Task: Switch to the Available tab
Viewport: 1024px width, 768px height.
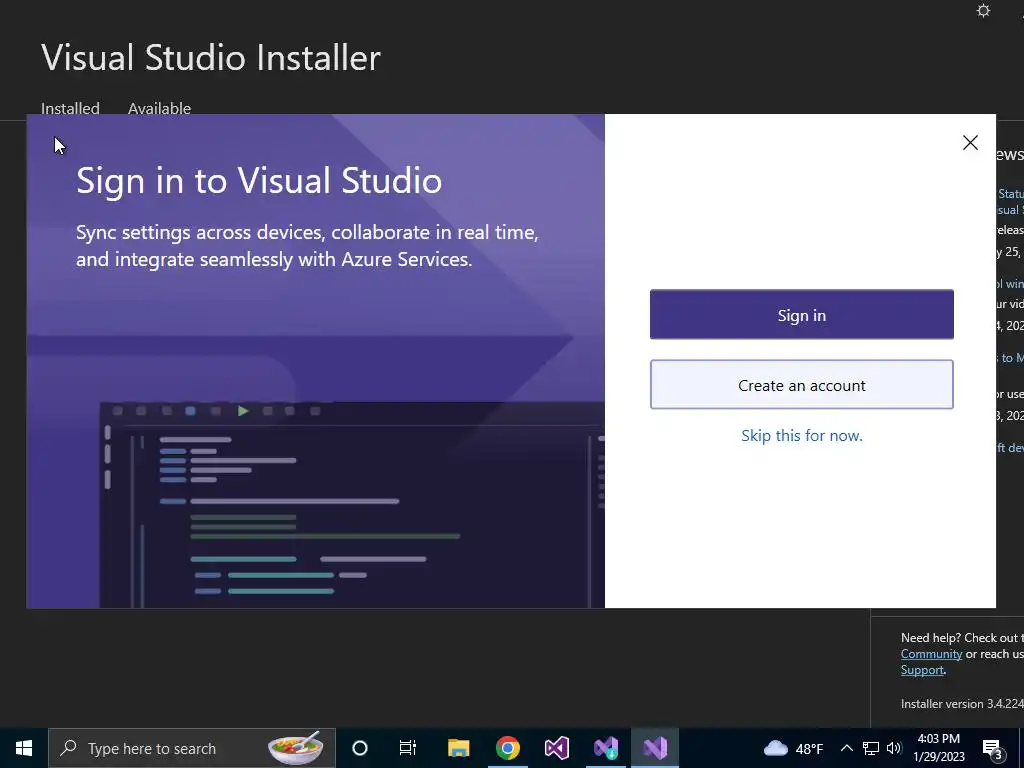Action: (159, 108)
